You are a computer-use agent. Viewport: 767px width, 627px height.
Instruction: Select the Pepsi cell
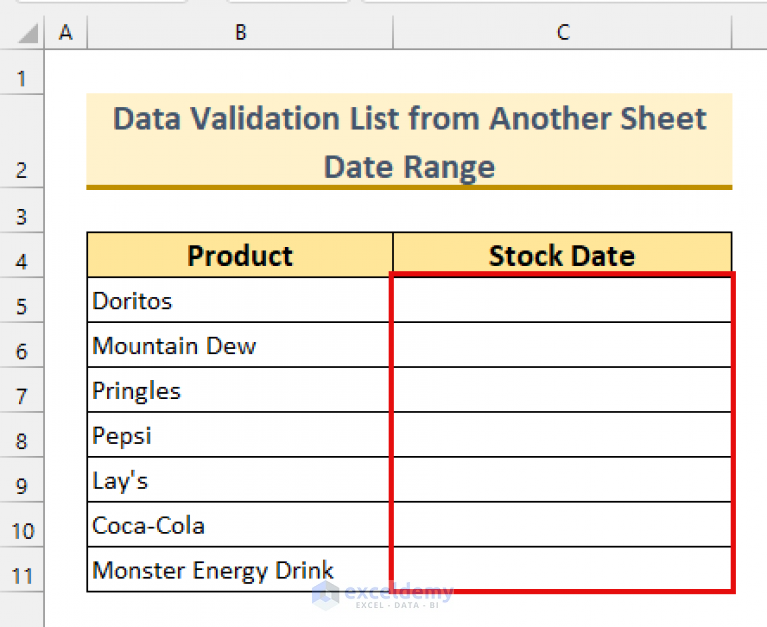(x=240, y=436)
